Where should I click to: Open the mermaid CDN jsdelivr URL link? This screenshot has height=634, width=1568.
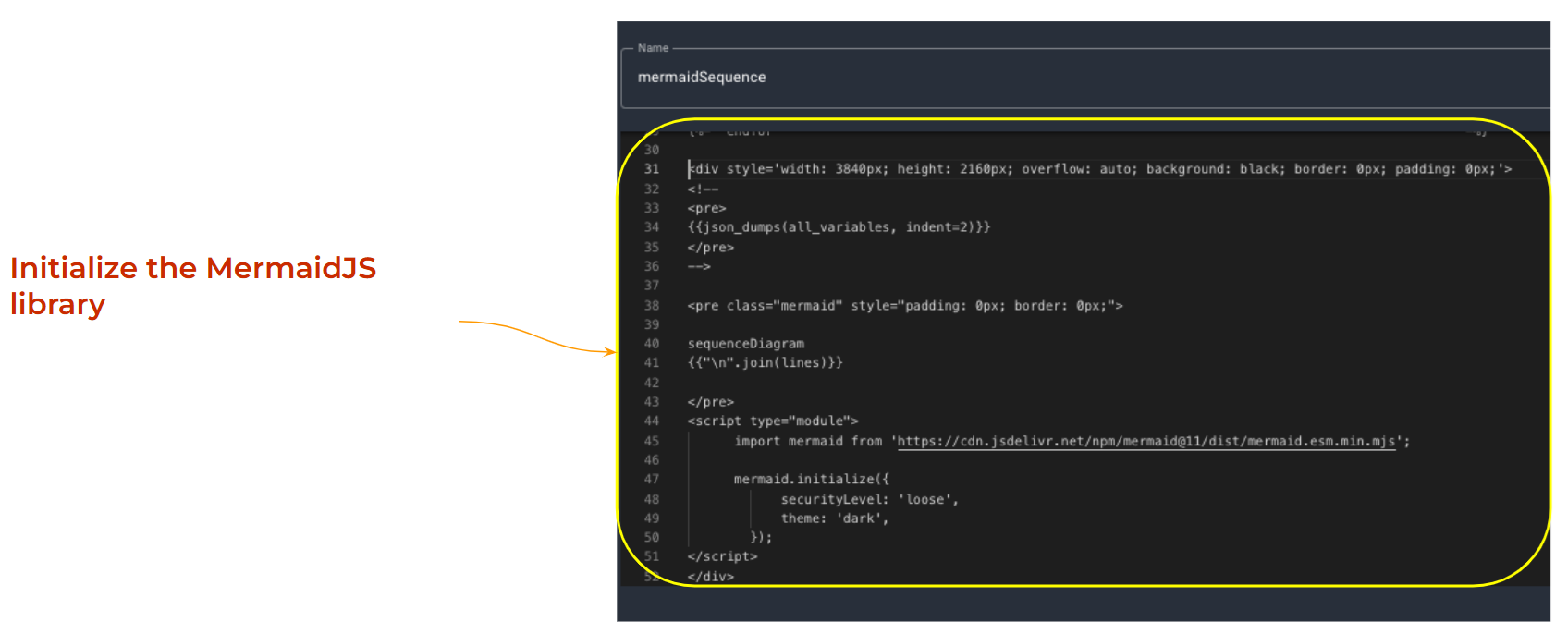(x=1145, y=442)
